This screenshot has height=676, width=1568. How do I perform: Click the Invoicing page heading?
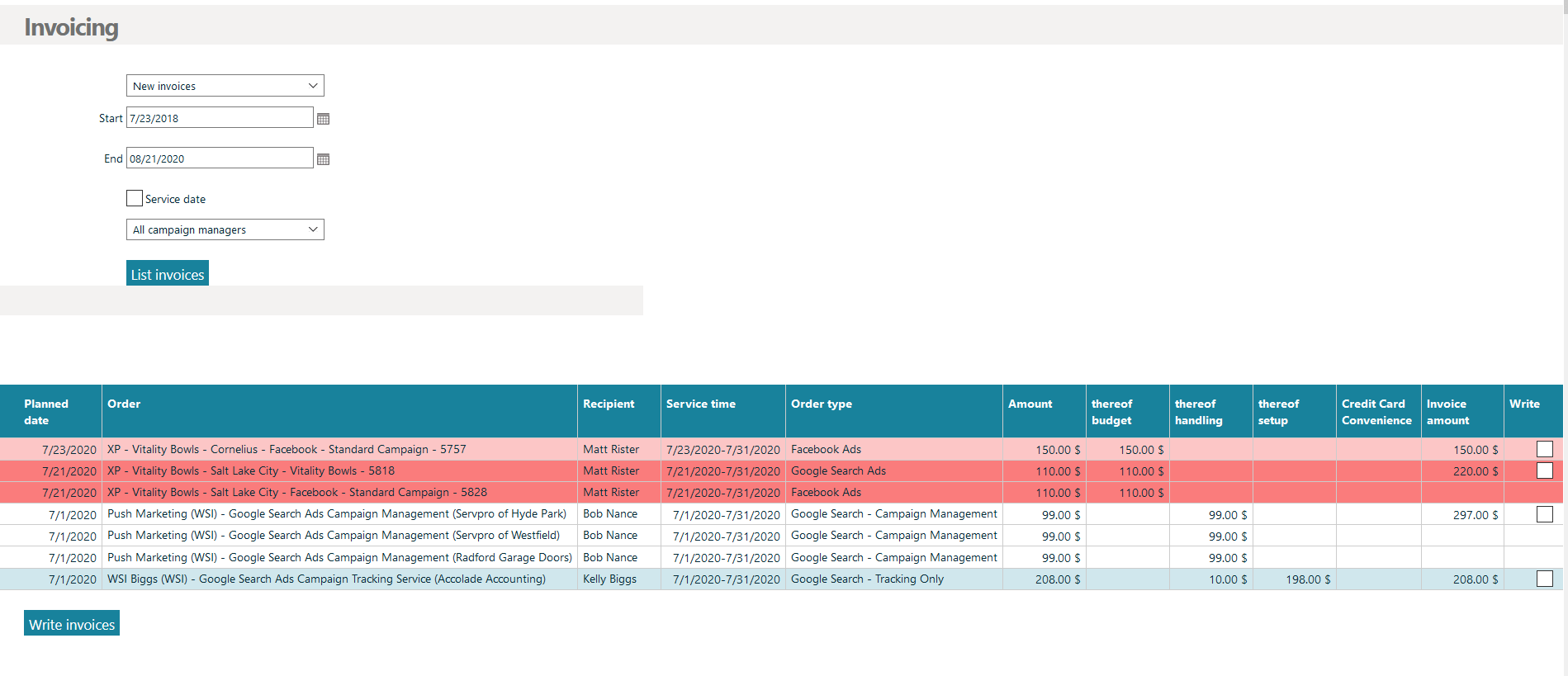pyautogui.click(x=71, y=27)
